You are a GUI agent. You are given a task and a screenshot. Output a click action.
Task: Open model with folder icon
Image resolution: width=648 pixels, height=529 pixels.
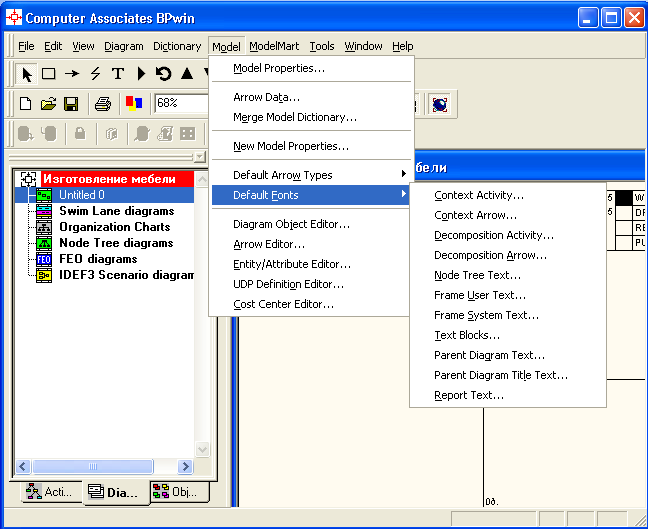click(x=48, y=103)
